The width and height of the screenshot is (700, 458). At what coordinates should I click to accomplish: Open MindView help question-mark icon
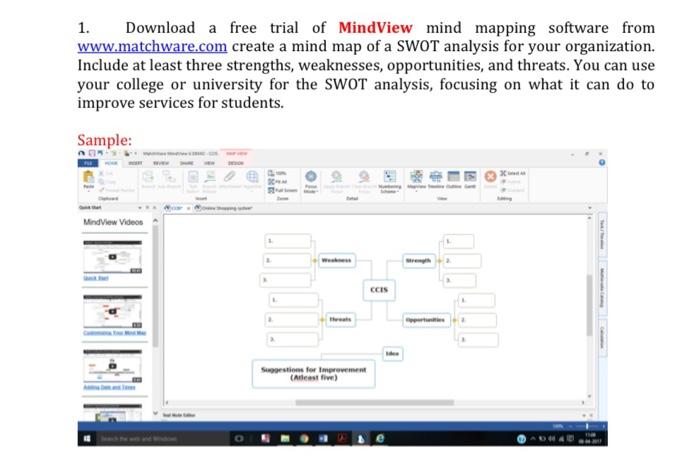pos(602,163)
